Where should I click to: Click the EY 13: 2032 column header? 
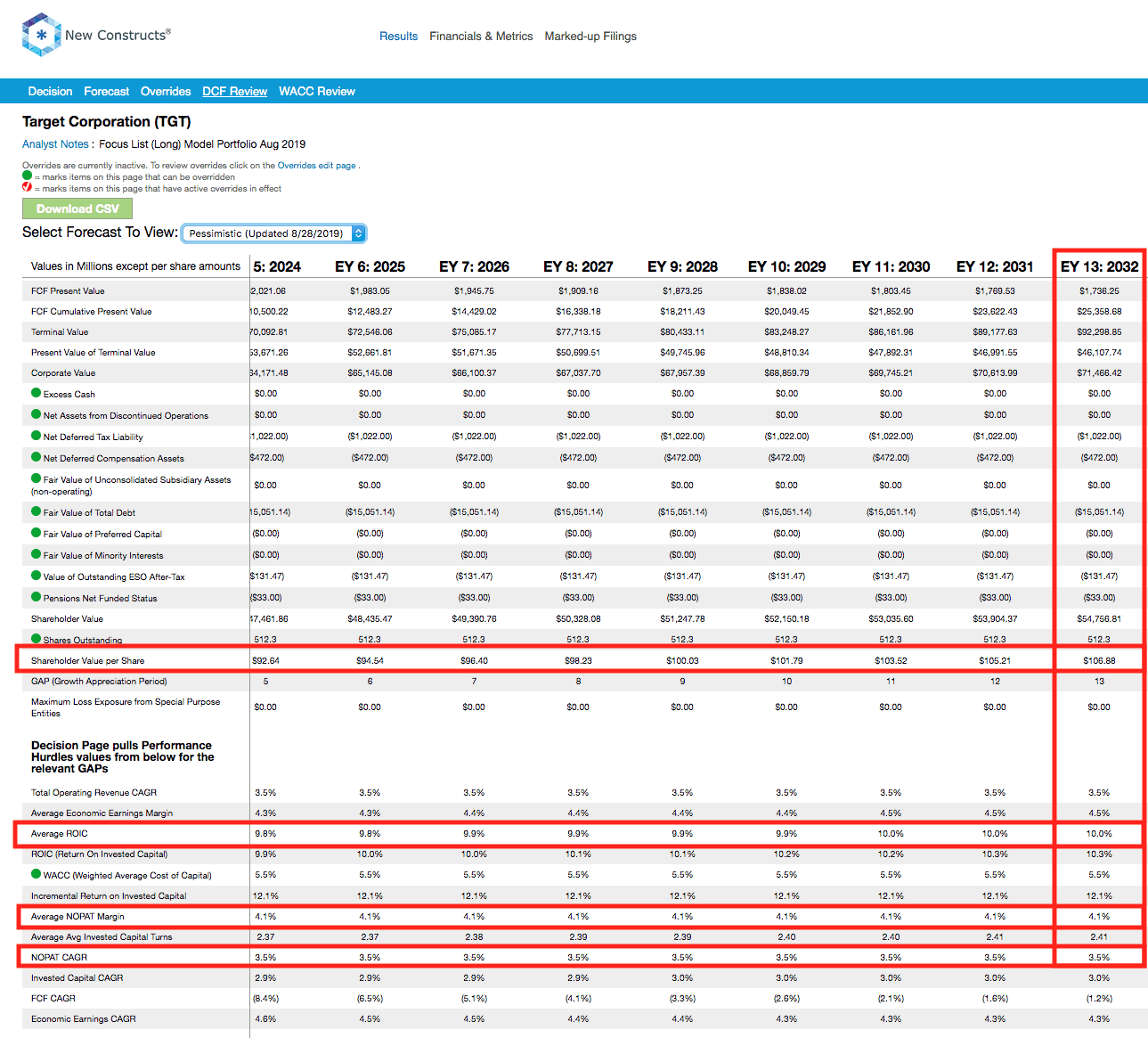(x=1099, y=266)
